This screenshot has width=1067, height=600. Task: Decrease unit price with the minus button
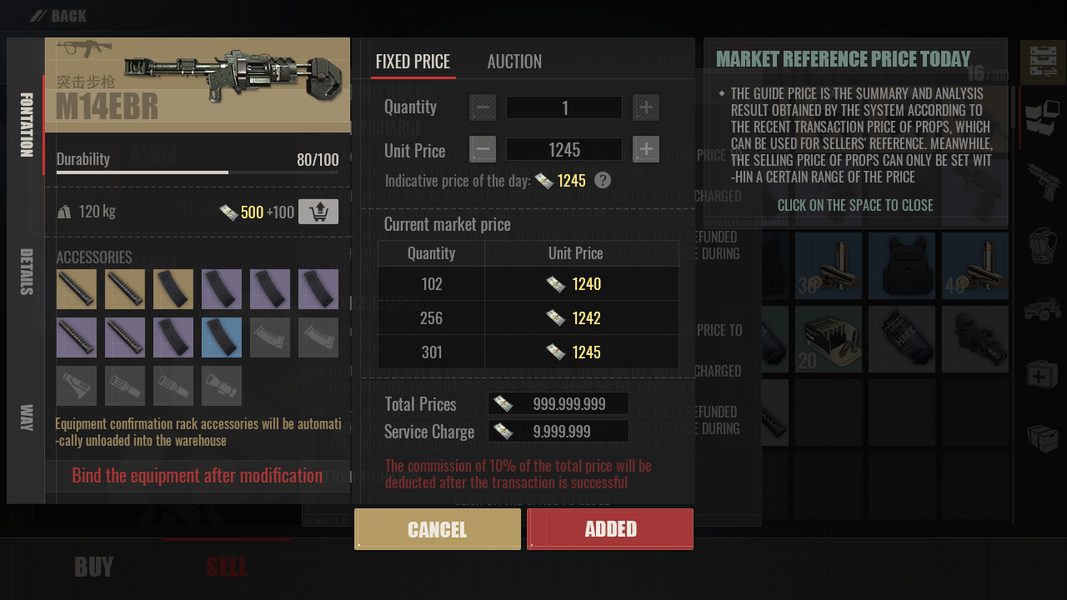(482, 149)
